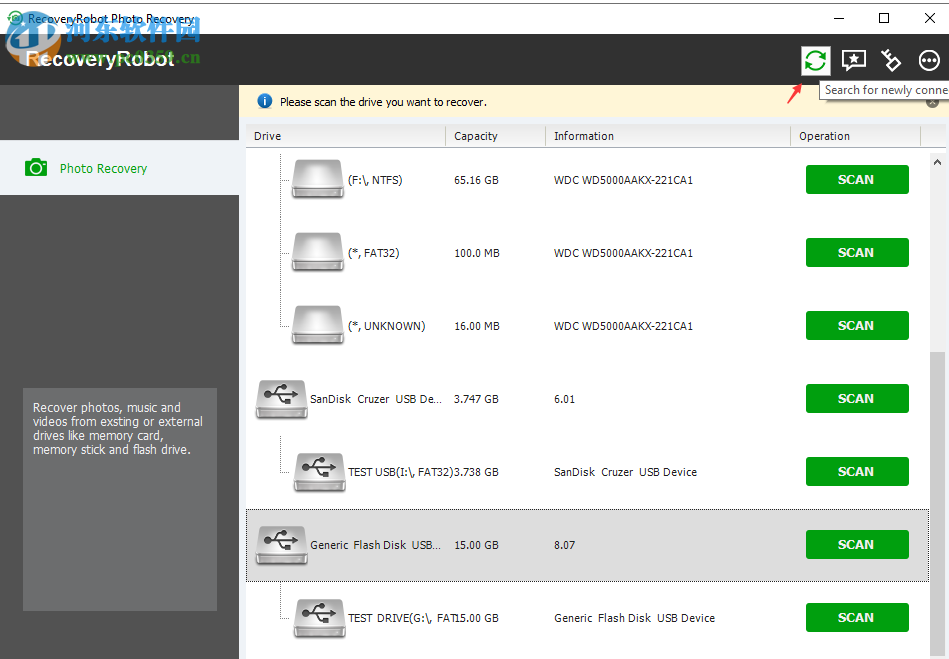Viewport: 949px width, 659px height.
Task: Click the Photo Recovery camera icon
Action: point(36,168)
